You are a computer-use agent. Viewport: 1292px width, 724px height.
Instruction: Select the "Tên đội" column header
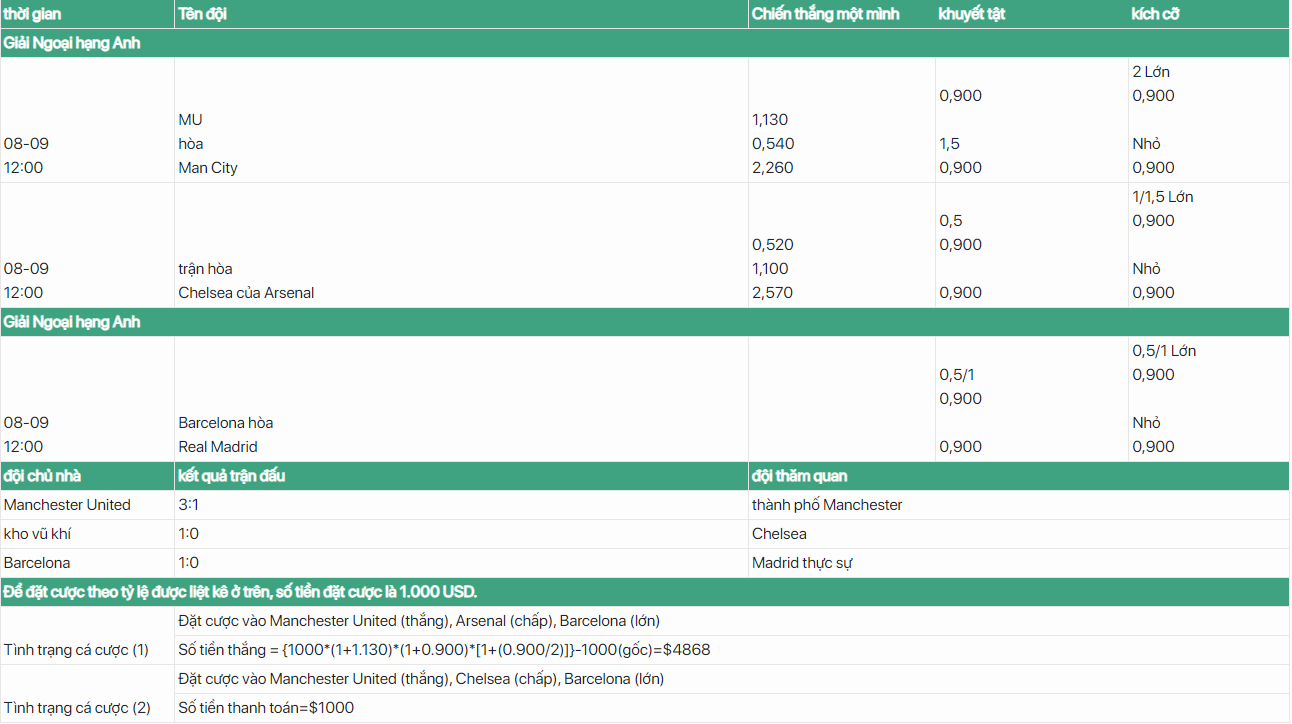coord(202,14)
